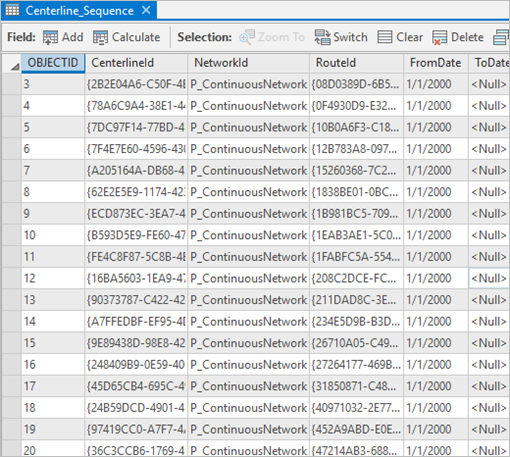
Task: Select row 3 using its row selector
Action: 12,84
